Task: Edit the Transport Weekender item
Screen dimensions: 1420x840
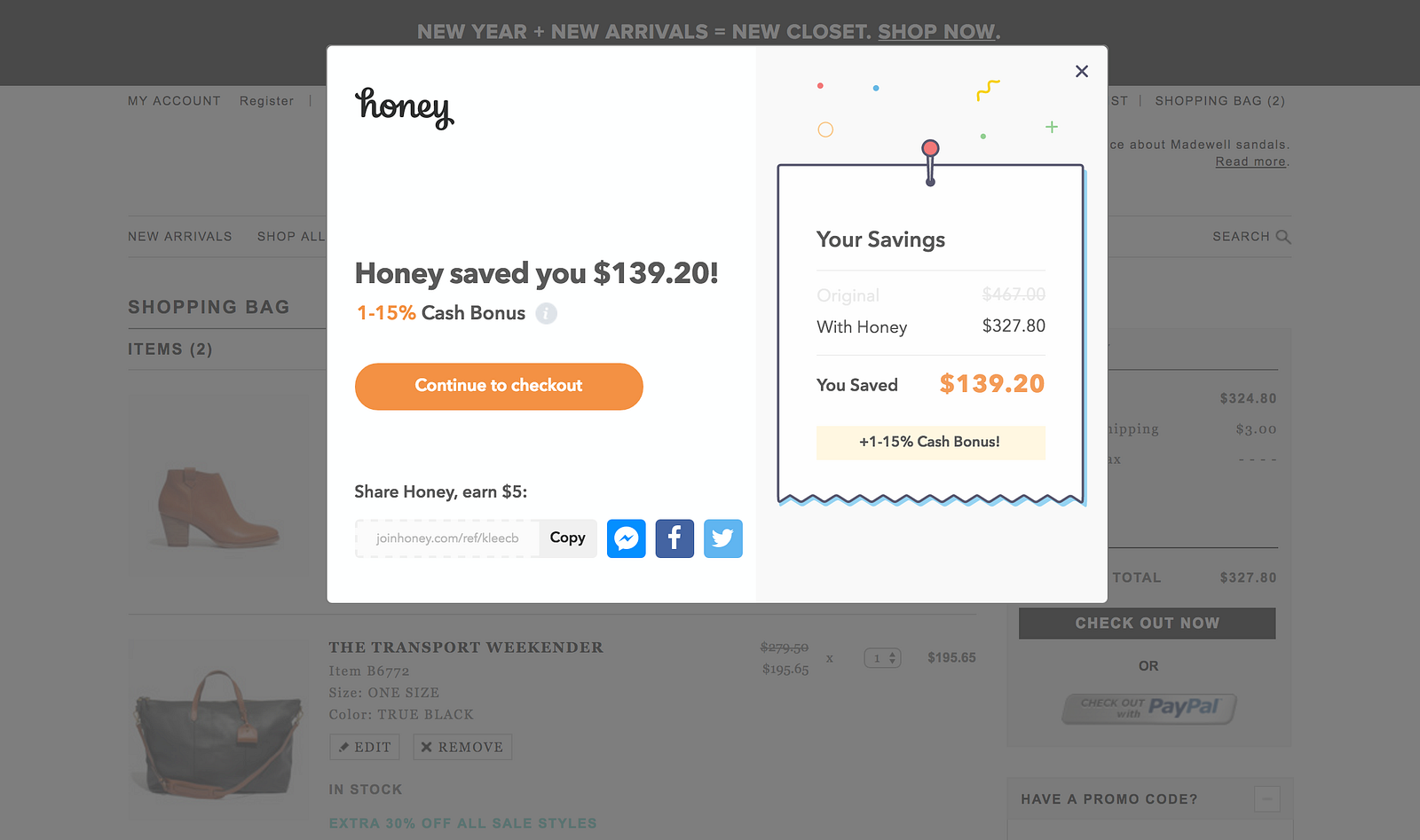Action: tap(365, 747)
